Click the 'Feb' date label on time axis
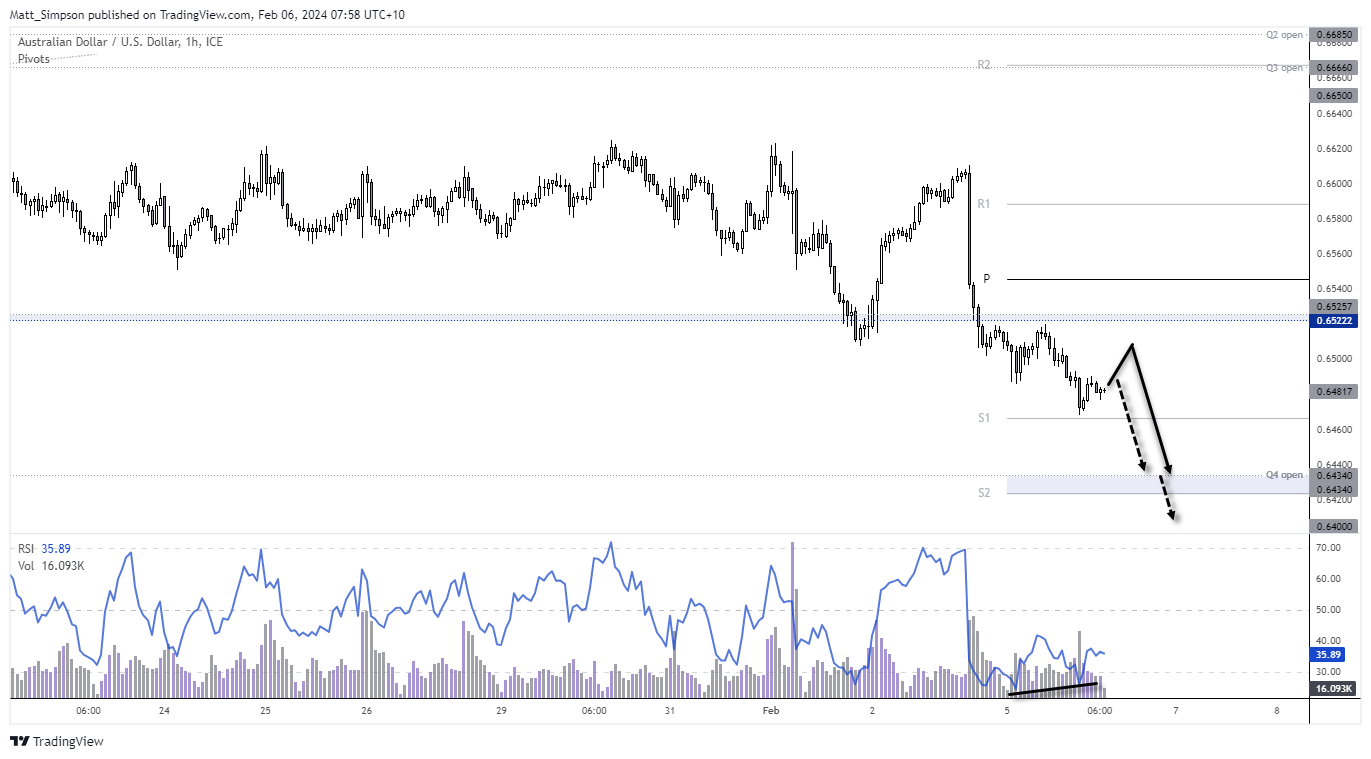1371x759 pixels. pyautogui.click(x=770, y=711)
